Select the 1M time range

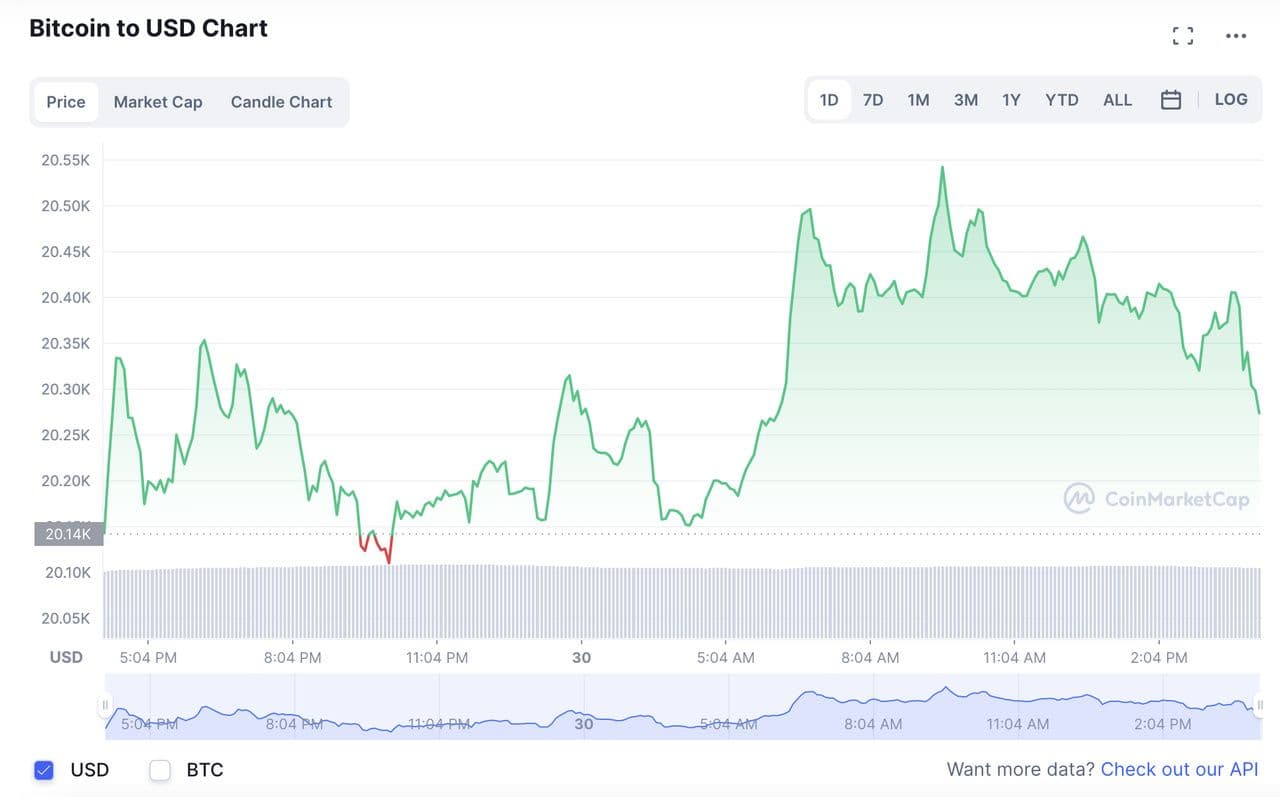(x=918, y=100)
